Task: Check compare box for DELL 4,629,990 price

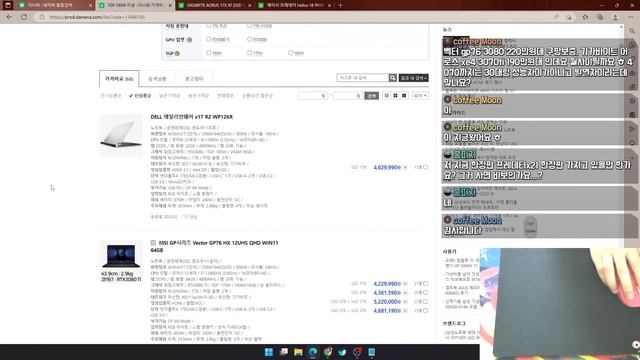Action: (425, 167)
